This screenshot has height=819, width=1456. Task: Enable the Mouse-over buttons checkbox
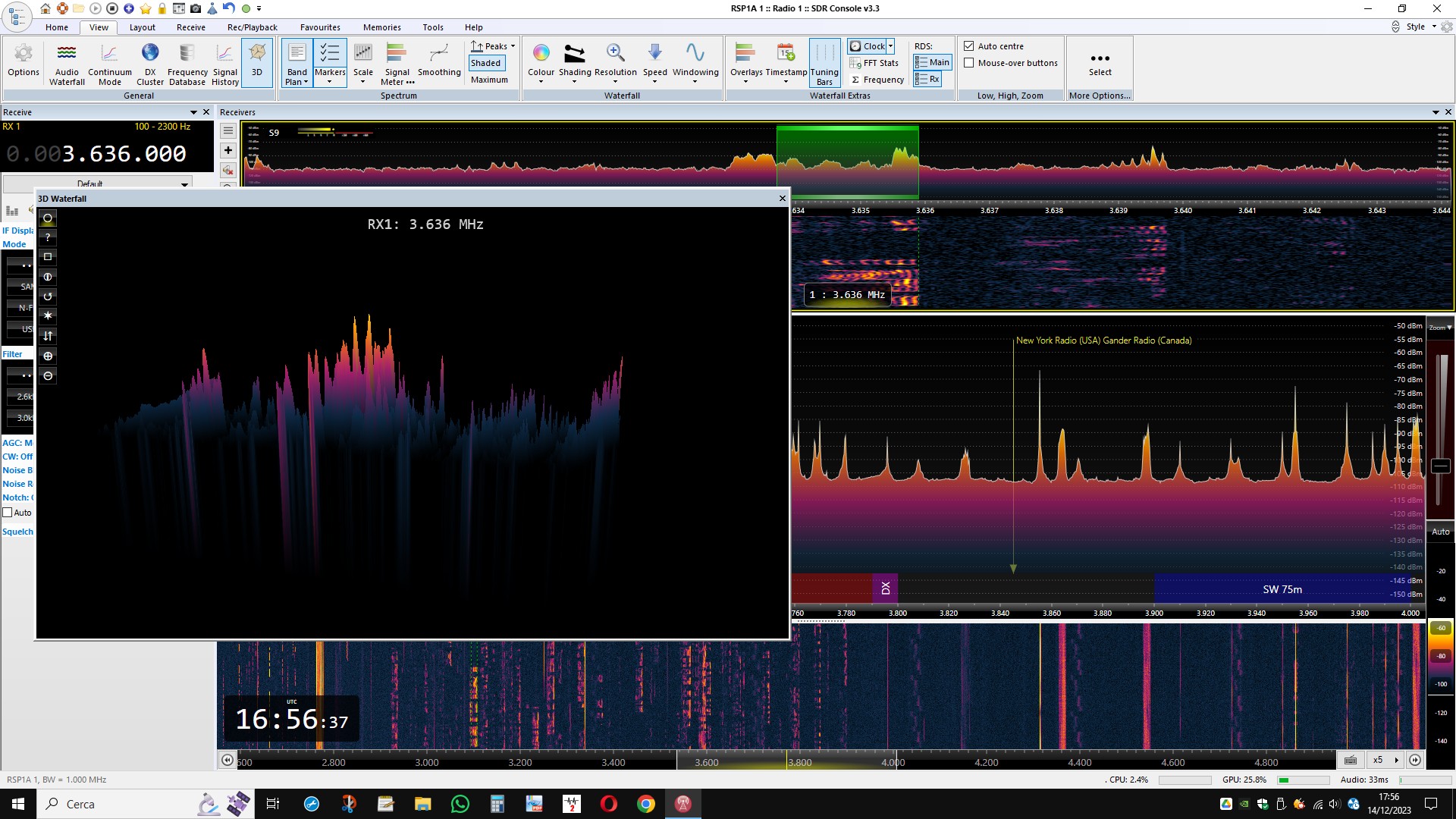(969, 63)
